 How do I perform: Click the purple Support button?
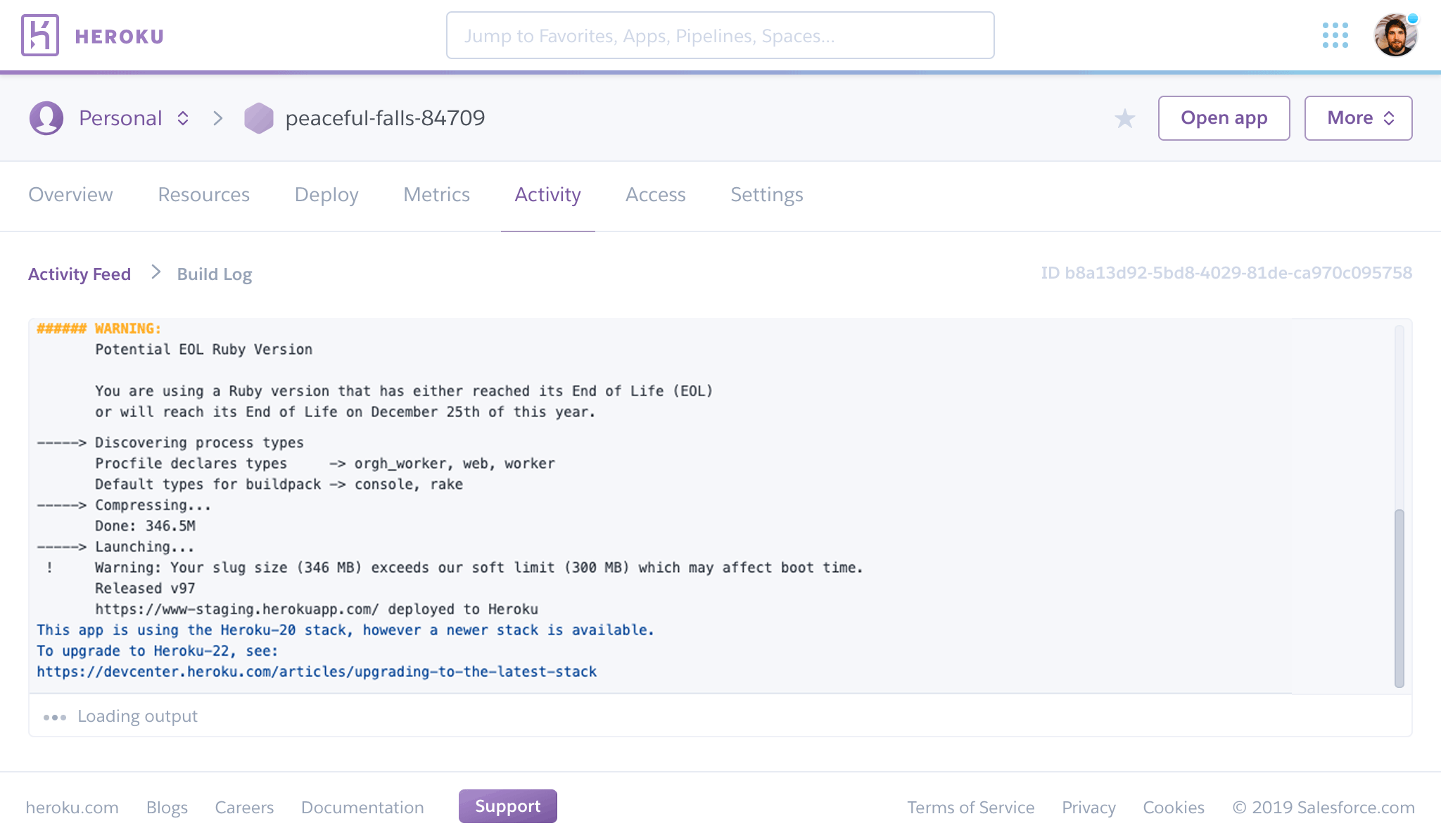pyautogui.click(x=507, y=806)
